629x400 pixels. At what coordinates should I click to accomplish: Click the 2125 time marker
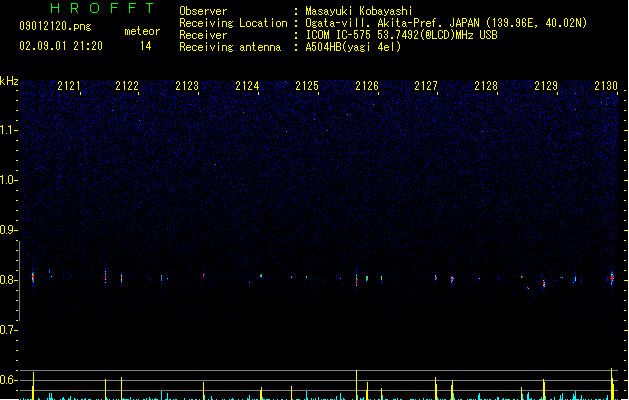pos(307,86)
